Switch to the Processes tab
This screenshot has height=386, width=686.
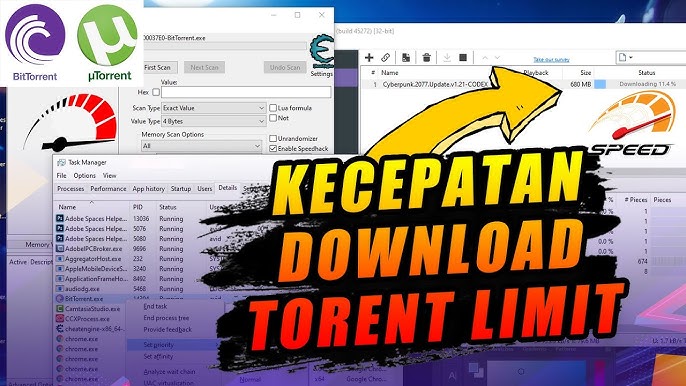tap(70, 189)
